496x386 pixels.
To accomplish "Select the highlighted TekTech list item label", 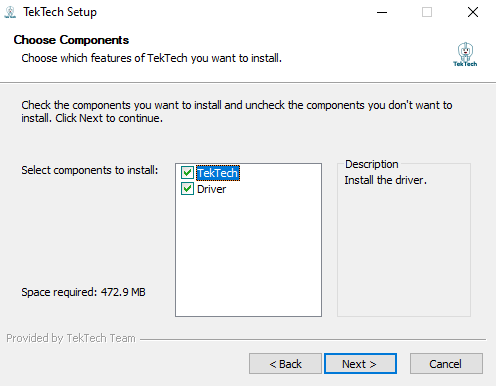I will (218, 173).
